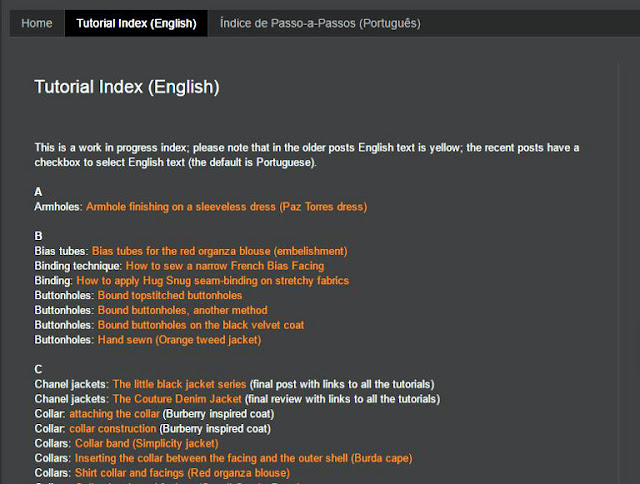
Task: Open Armhole finishing on a sleeveless dress link
Action: 226,207
